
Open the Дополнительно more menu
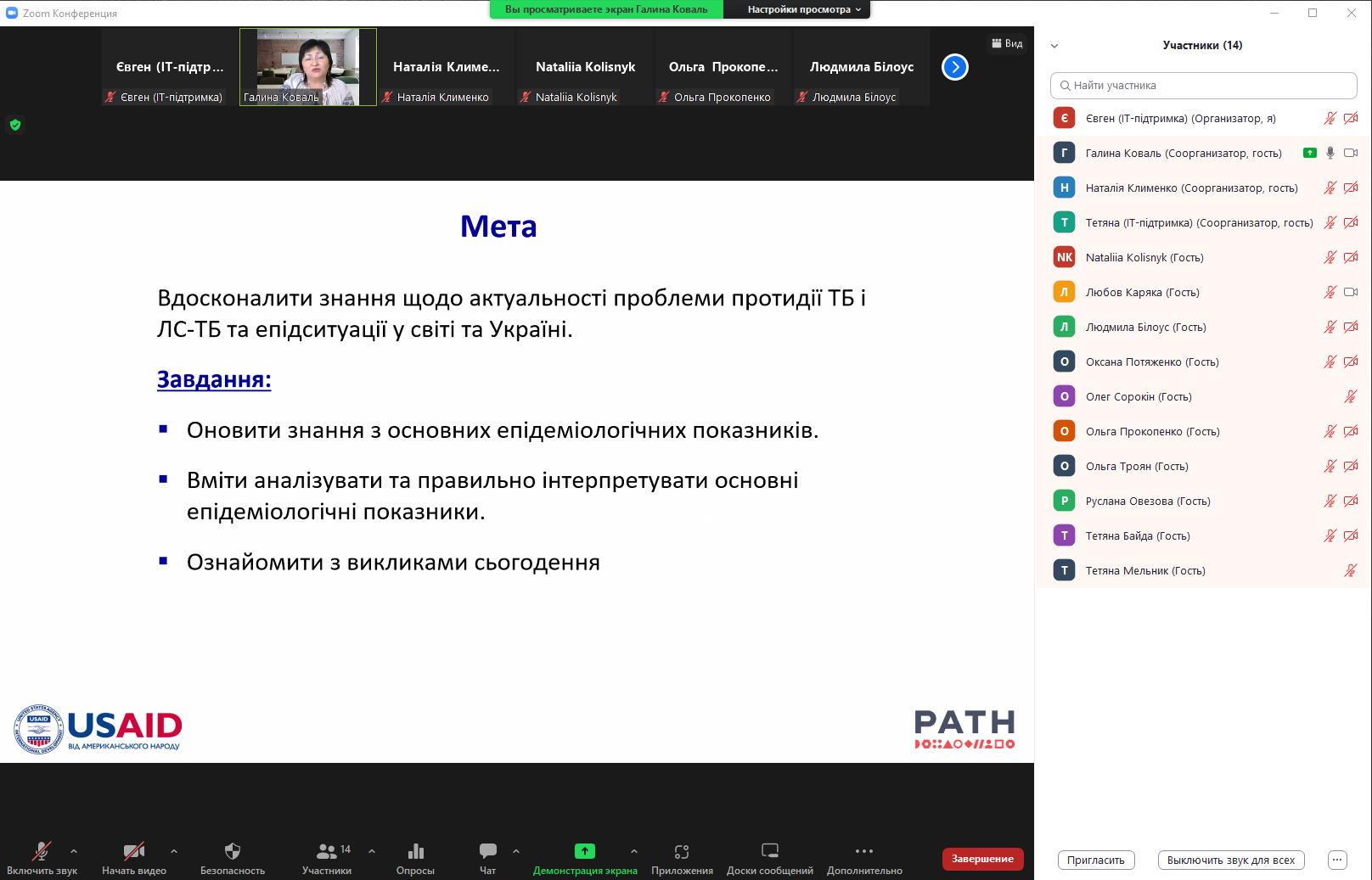click(864, 851)
